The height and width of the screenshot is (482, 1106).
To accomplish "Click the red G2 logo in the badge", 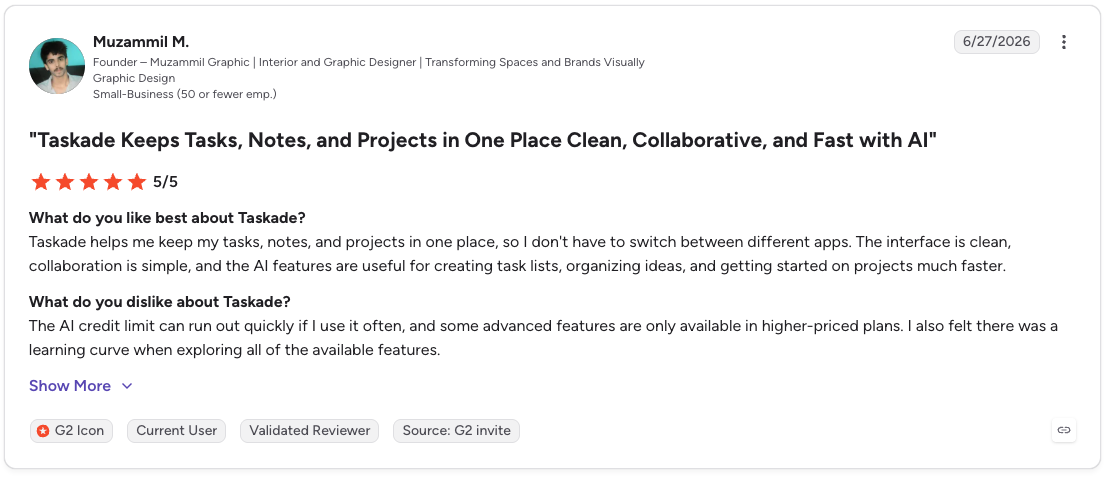I will [x=43, y=430].
